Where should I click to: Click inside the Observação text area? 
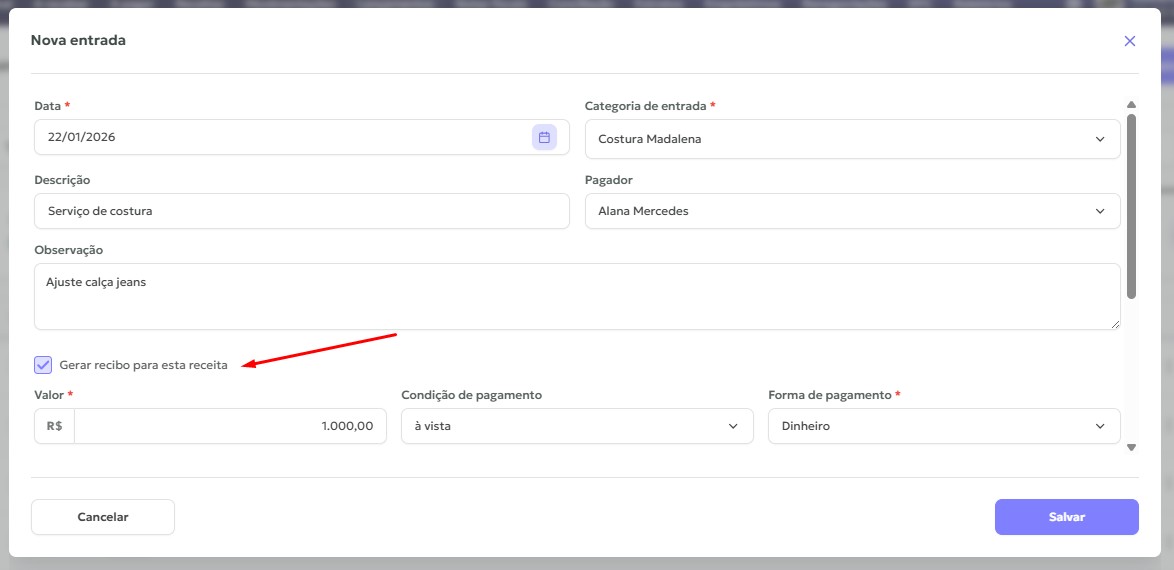point(576,296)
